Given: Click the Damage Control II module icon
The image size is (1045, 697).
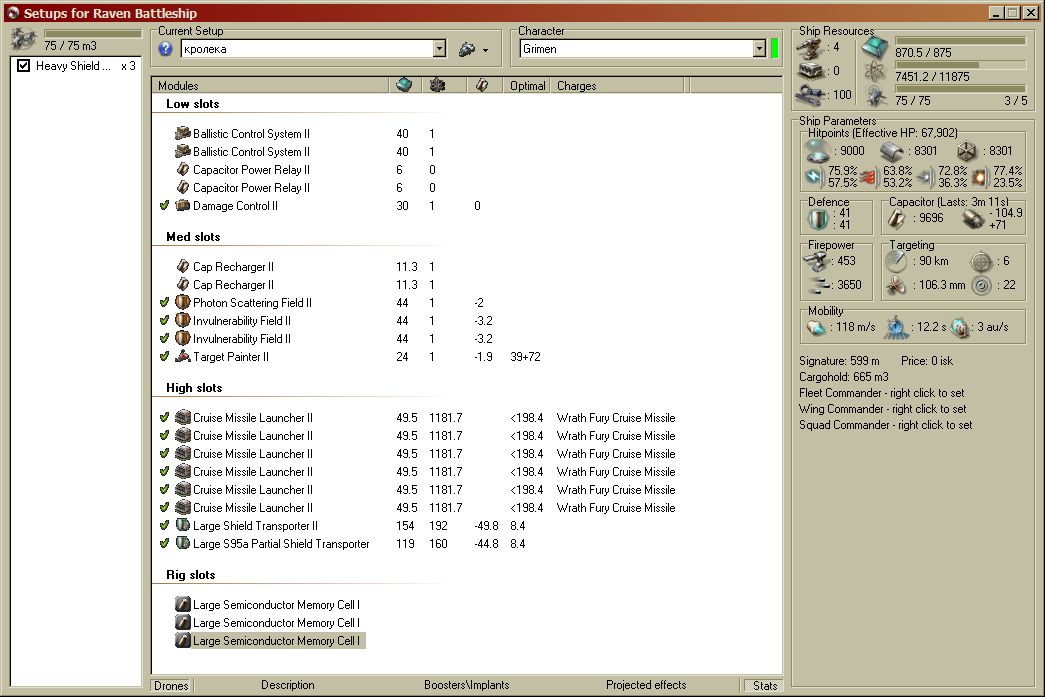Looking at the screenshot, I should coord(183,205).
